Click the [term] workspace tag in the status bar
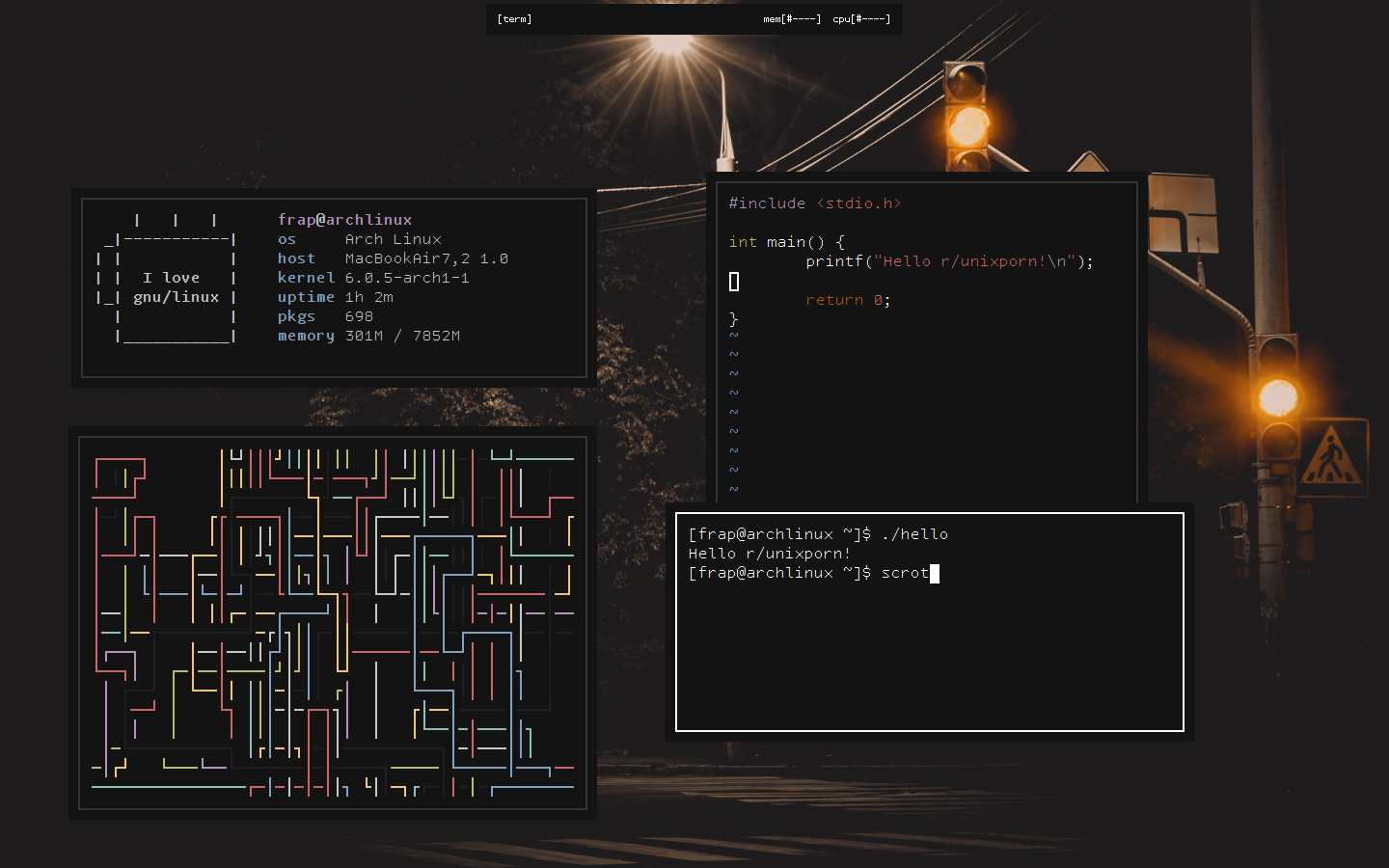 pyautogui.click(x=513, y=17)
